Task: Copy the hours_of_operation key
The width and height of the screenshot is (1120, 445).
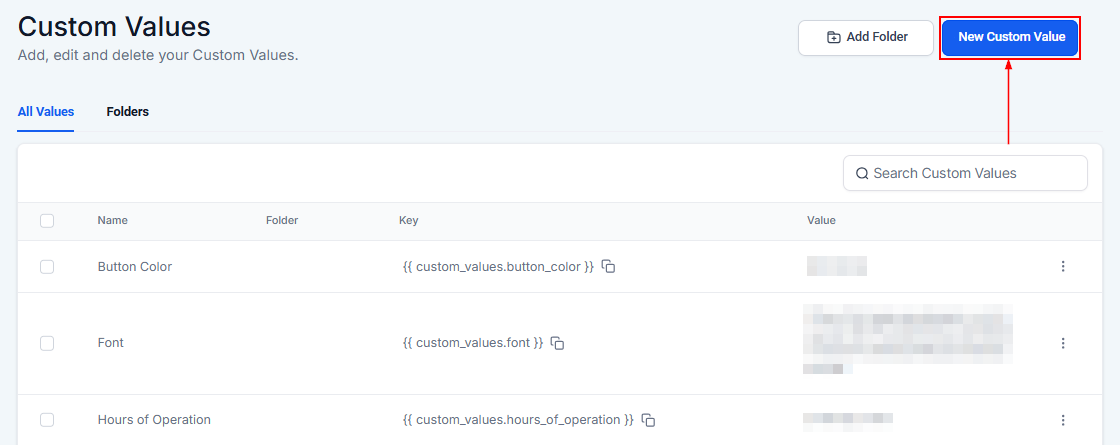Action: click(648, 420)
